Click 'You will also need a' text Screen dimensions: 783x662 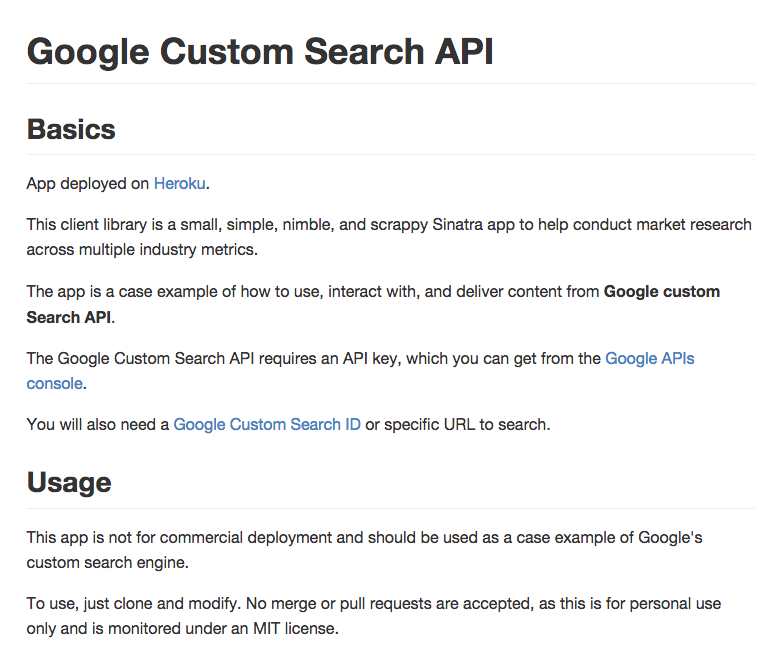pos(98,424)
